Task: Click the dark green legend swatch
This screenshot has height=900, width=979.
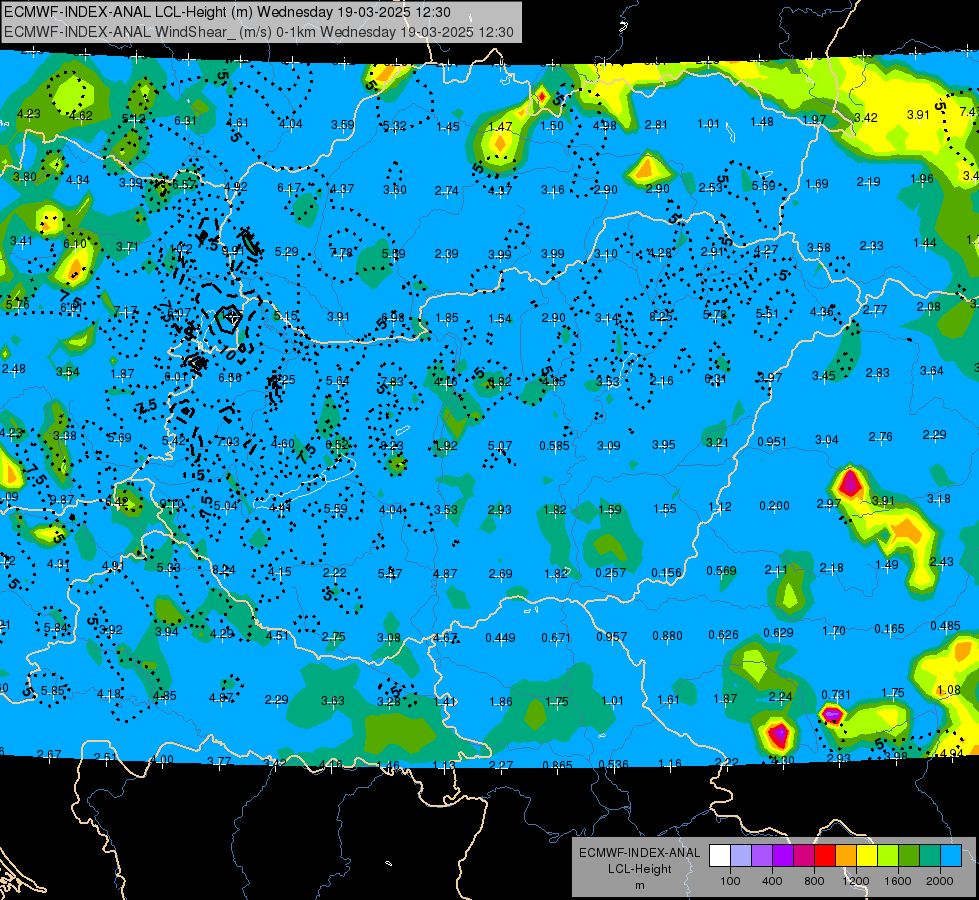Action: click(x=908, y=856)
